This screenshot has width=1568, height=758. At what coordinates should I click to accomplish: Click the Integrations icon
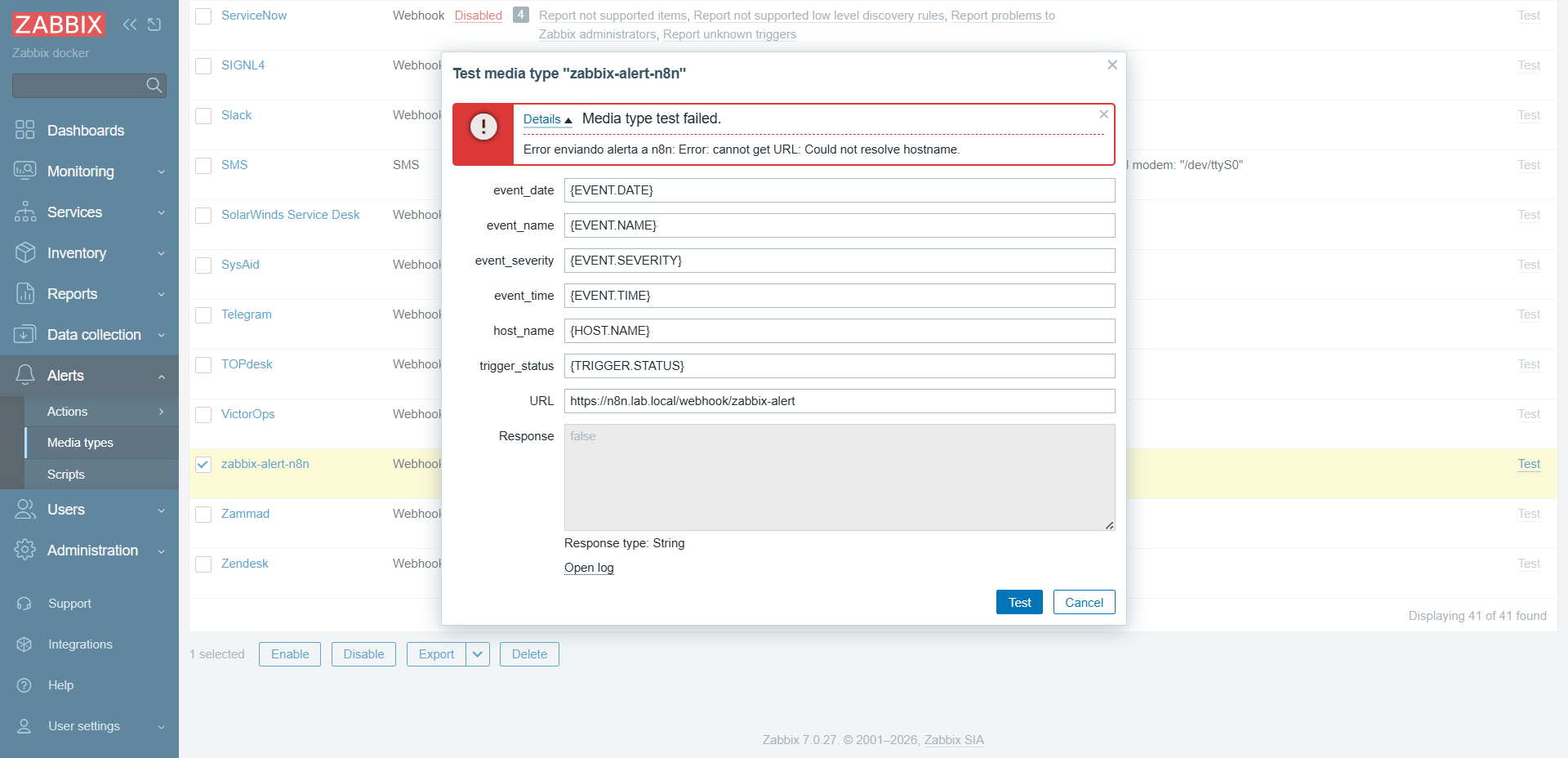point(24,644)
